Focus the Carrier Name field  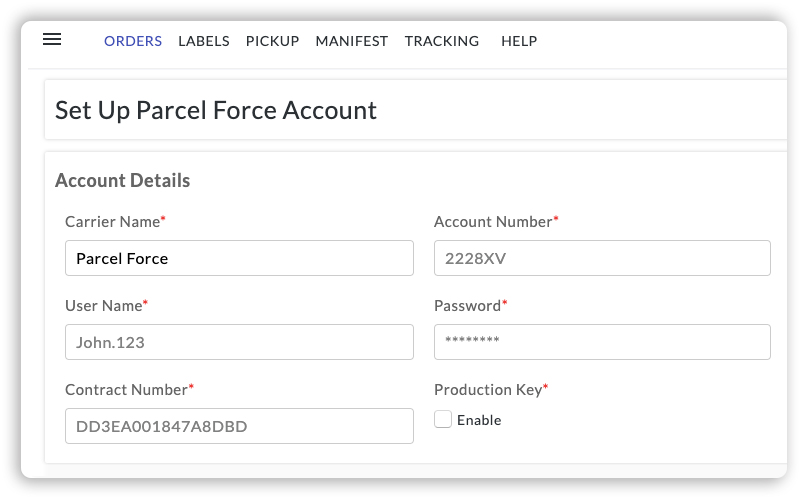(239, 258)
